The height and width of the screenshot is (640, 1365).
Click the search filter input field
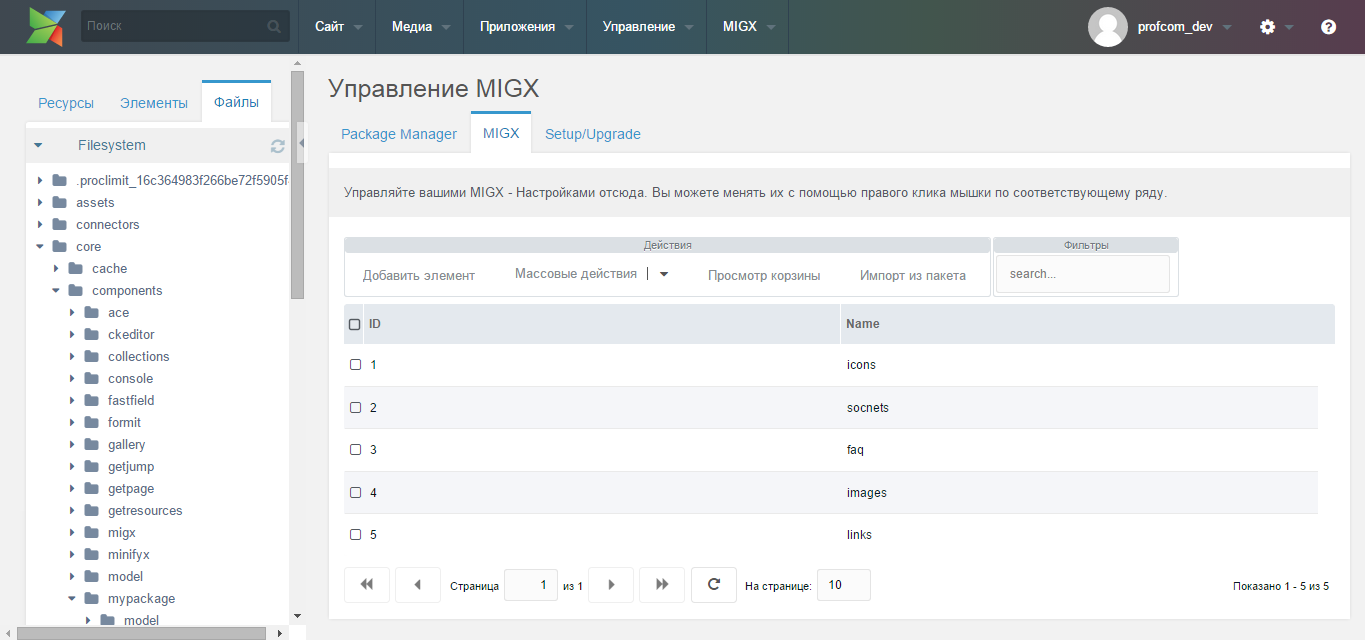pyautogui.click(x=1083, y=274)
